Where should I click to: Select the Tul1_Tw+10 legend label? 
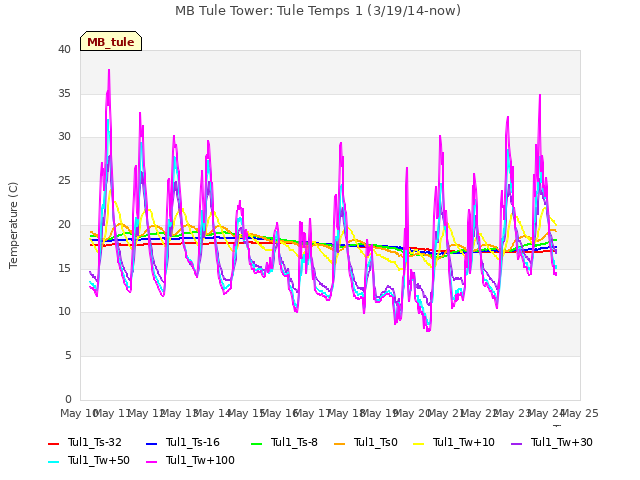[464, 442]
